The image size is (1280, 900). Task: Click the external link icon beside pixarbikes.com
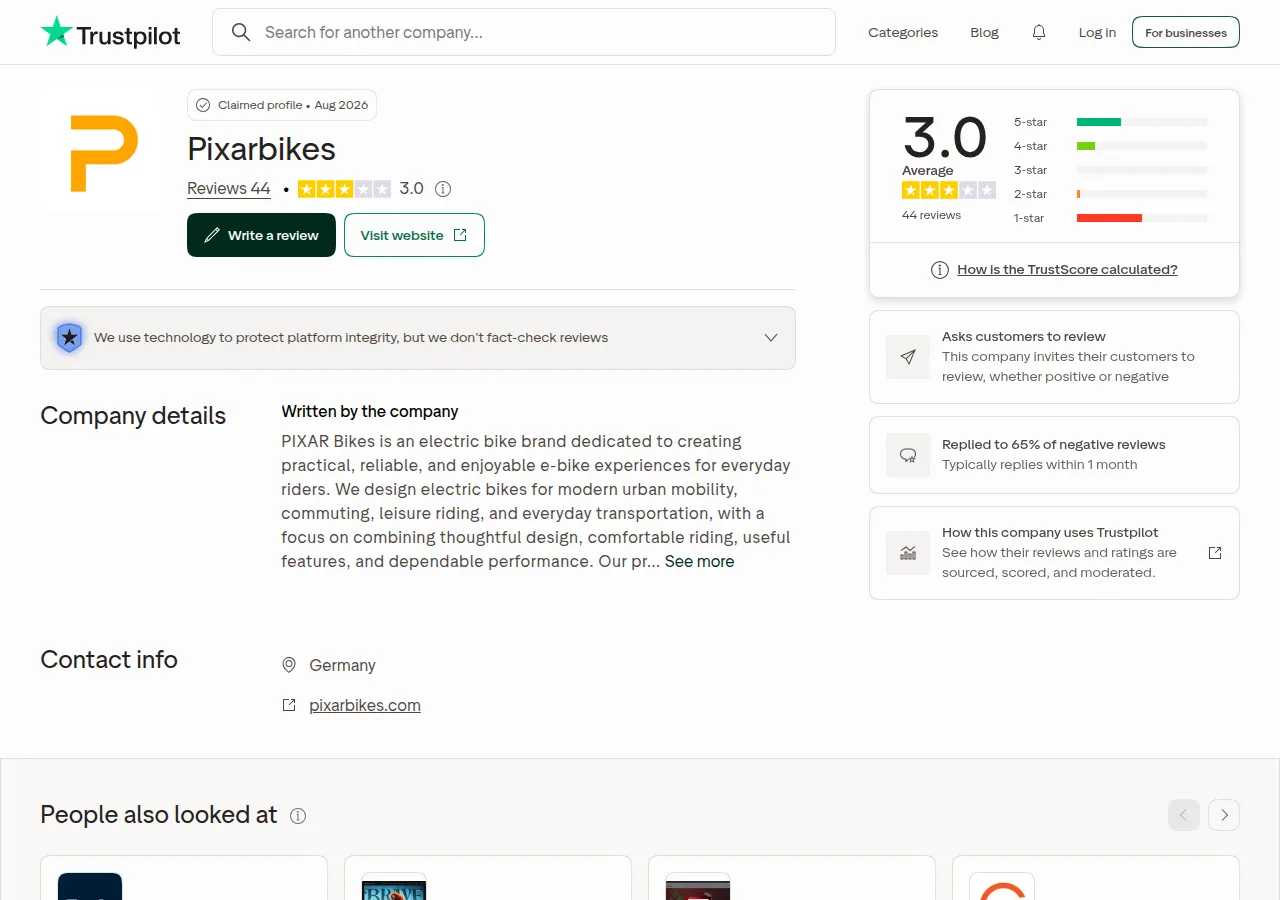[289, 705]
